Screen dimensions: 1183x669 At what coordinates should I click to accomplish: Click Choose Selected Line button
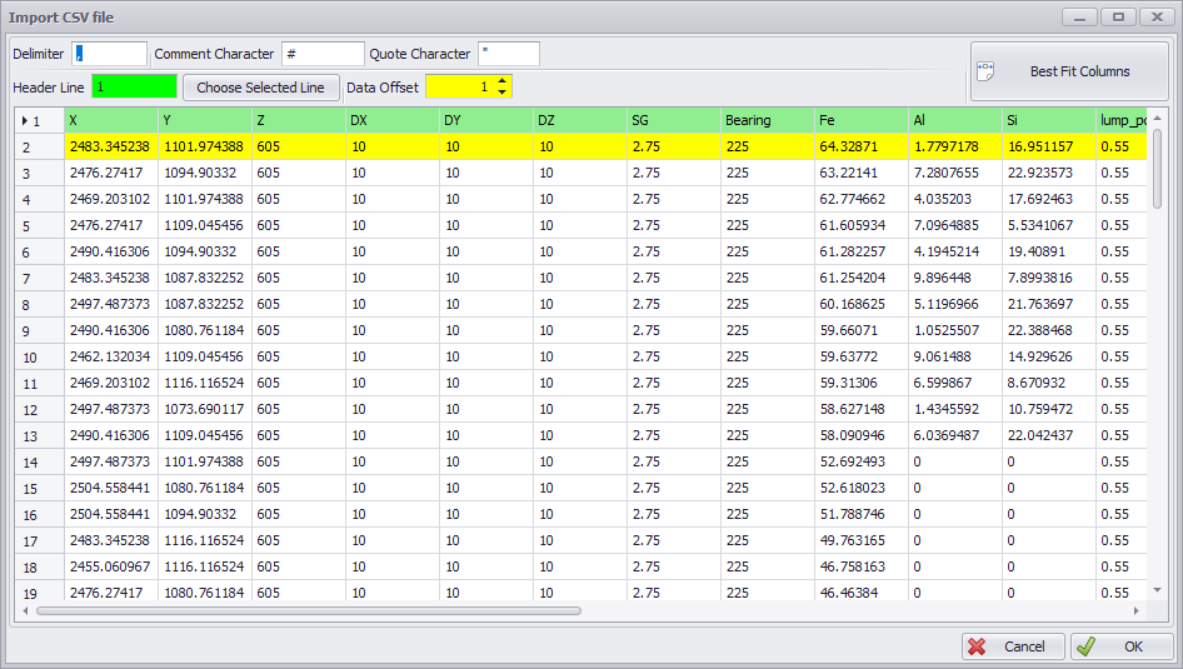(x=260, y=88)
